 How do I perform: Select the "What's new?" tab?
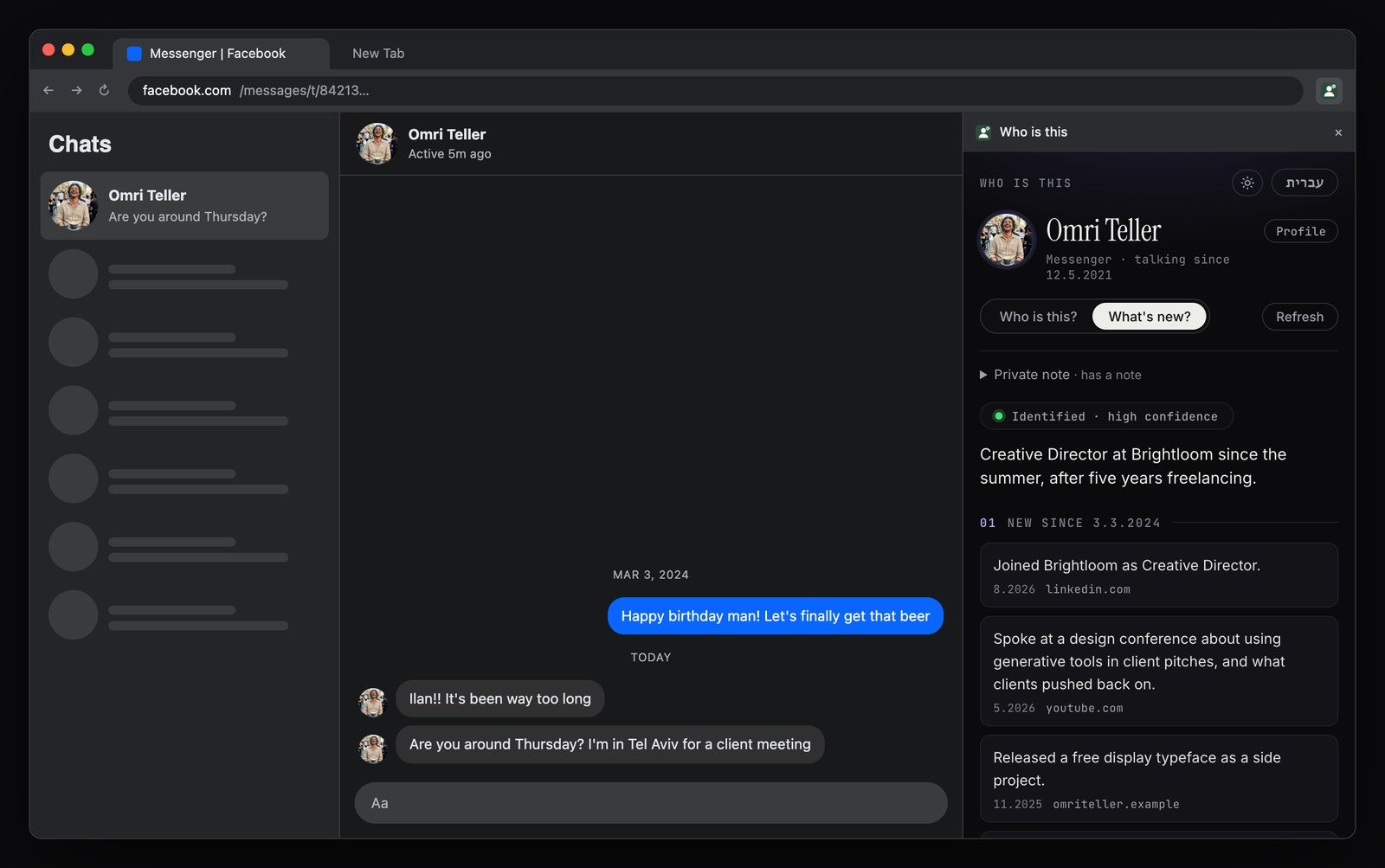tap(1150, 317)
